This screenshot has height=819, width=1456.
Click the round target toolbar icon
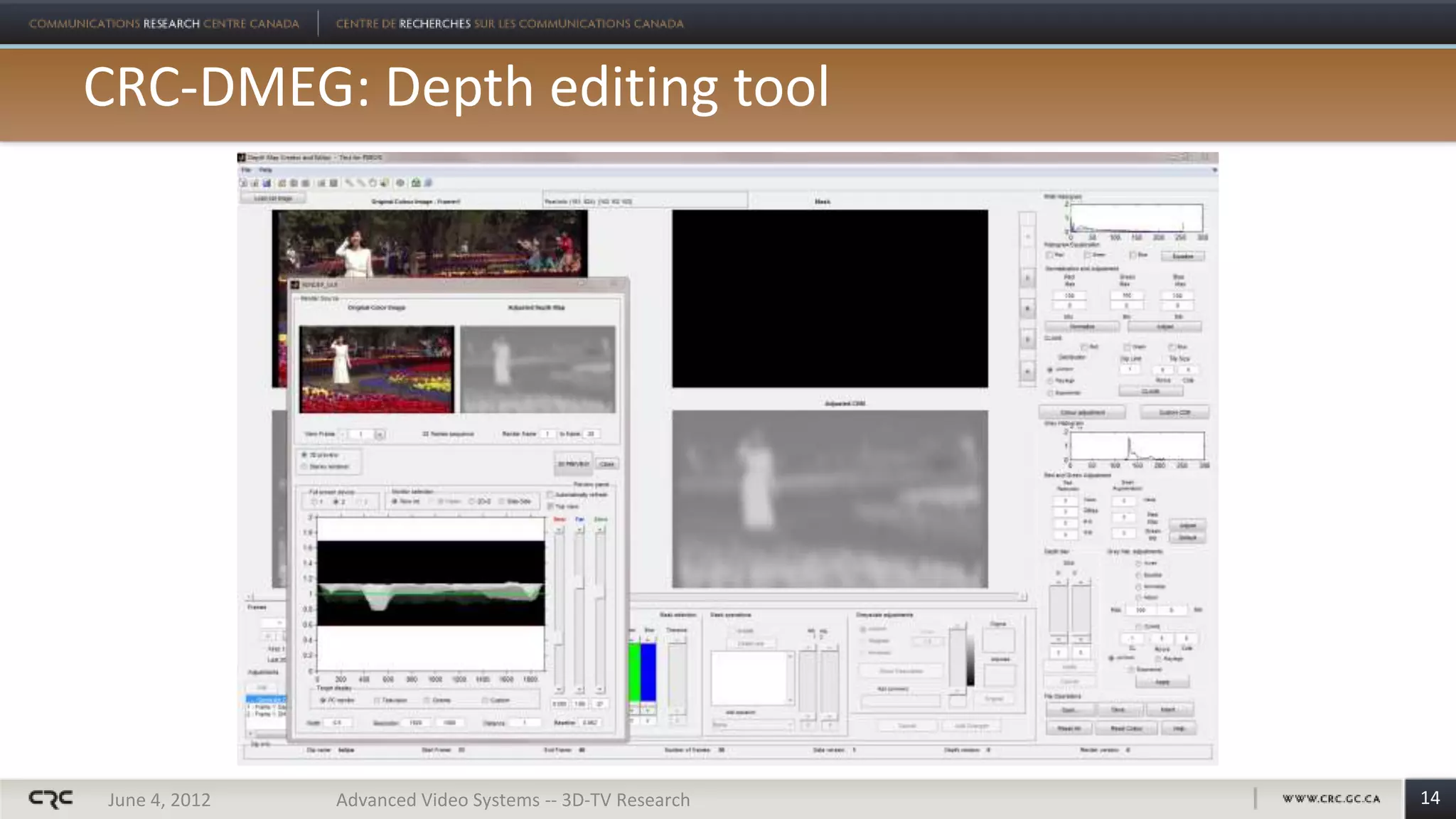point(400,183)
